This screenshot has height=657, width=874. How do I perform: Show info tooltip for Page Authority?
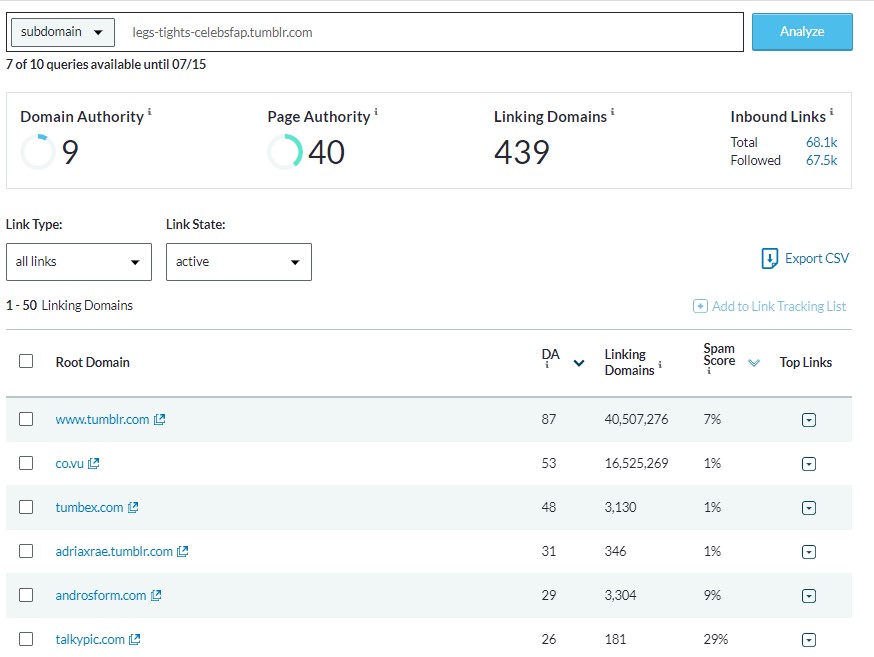(376, 111)
